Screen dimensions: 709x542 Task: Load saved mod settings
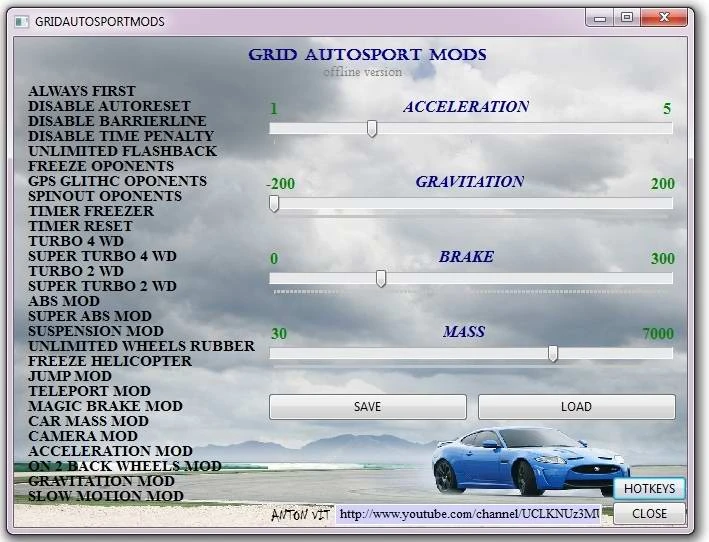click(577, 406)
